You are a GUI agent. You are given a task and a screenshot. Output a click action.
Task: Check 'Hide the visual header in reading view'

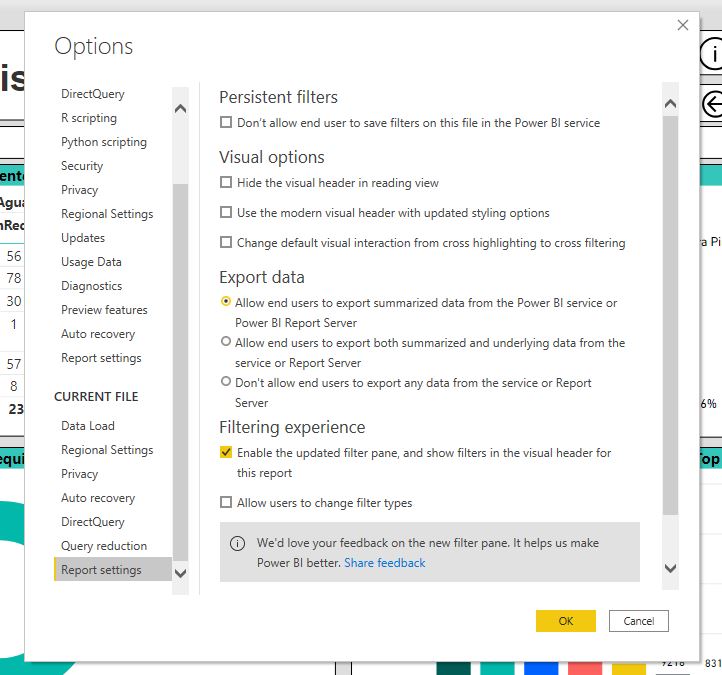coord(226,182)
